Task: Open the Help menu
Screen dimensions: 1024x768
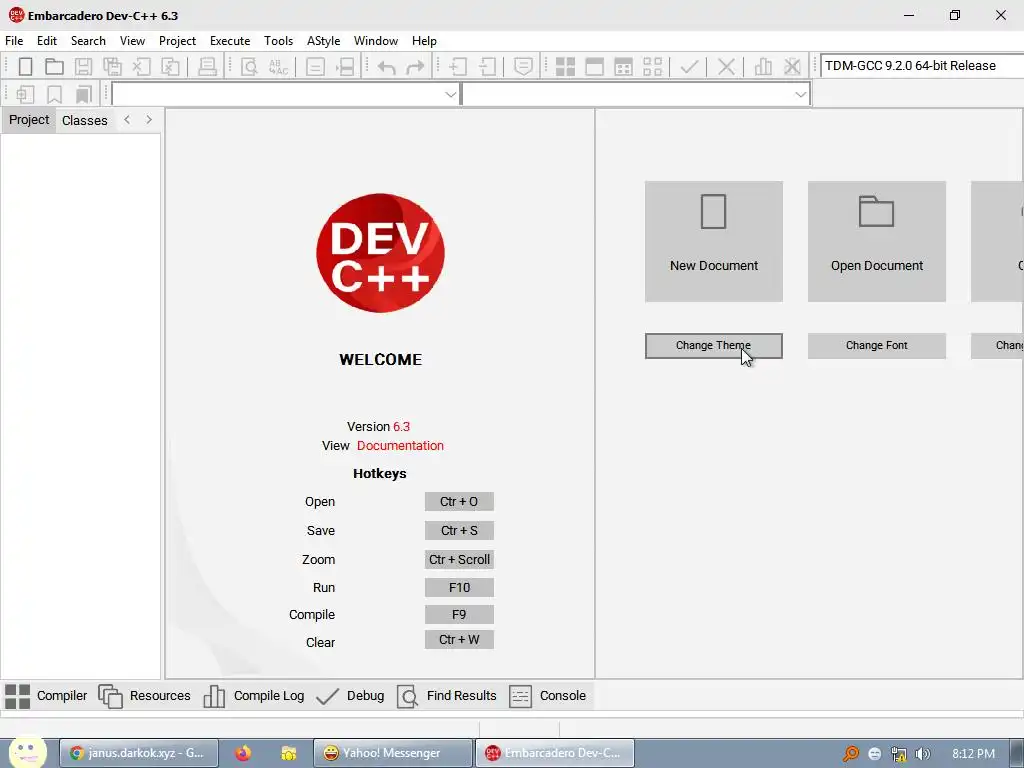Action: click(x=424, y=40)
